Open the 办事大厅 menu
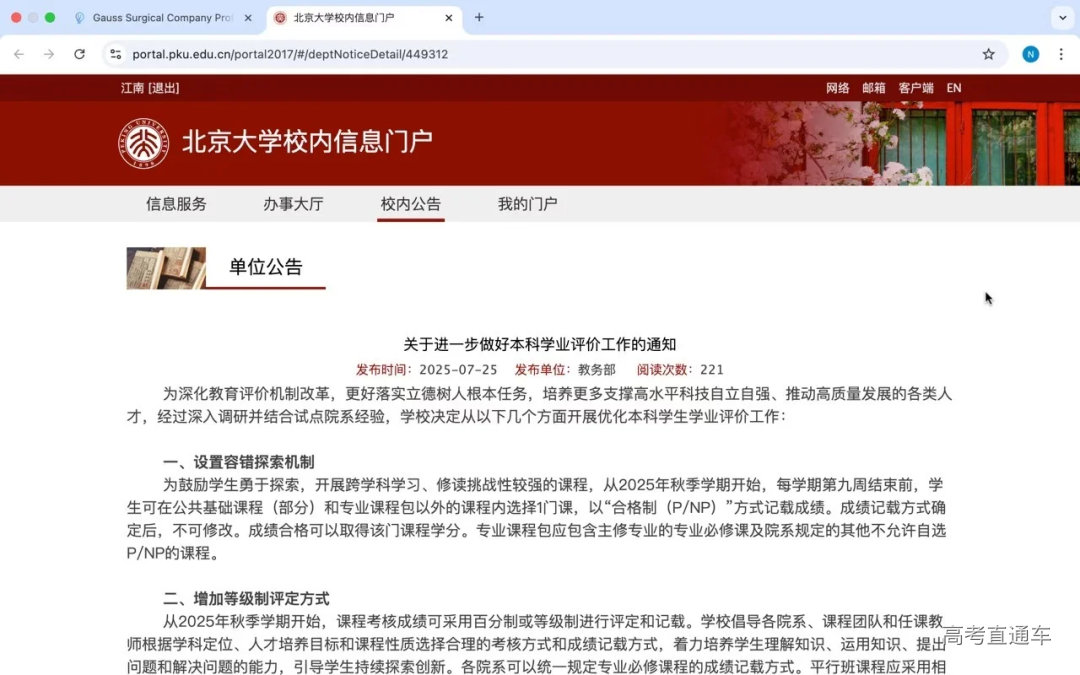The height and width of the screenshot is (675, 1080). point(293,204)
